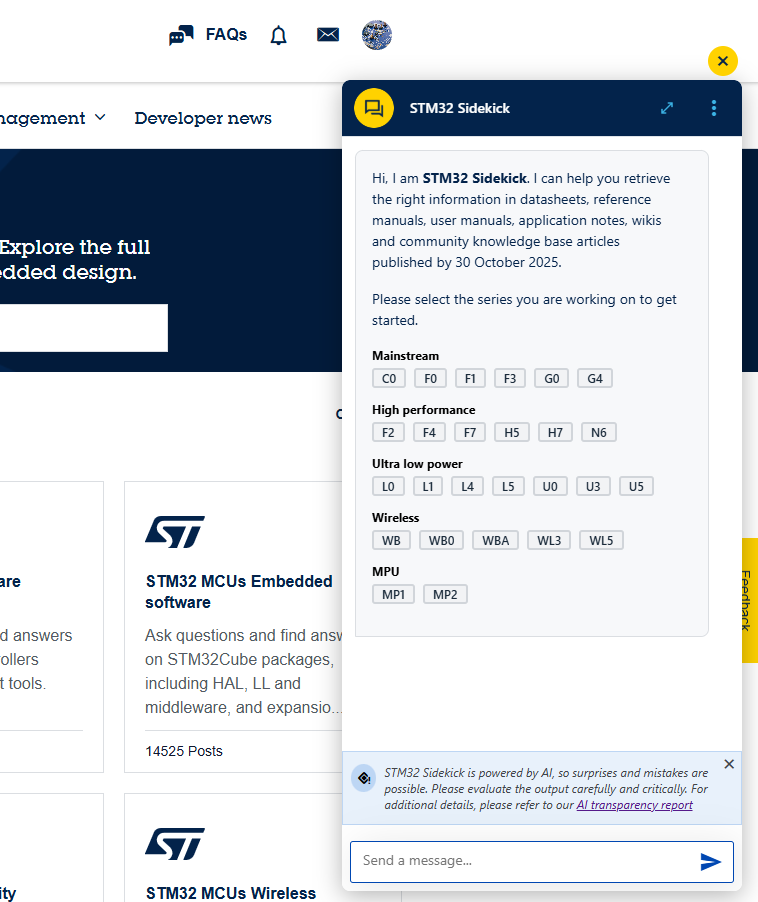Expand the Sidekick chat window
This screenshot has width=758, height=902.
tap(667, 108)
